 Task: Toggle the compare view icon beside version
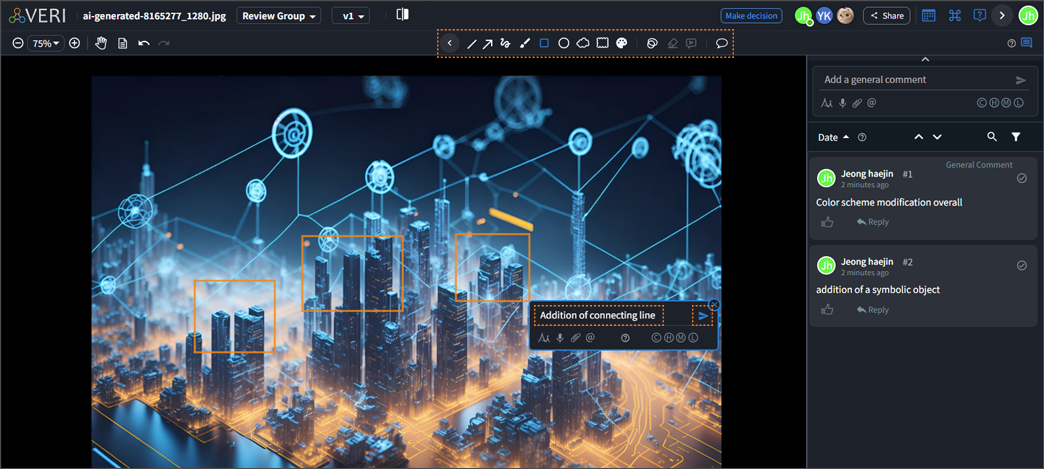[402, 15]
